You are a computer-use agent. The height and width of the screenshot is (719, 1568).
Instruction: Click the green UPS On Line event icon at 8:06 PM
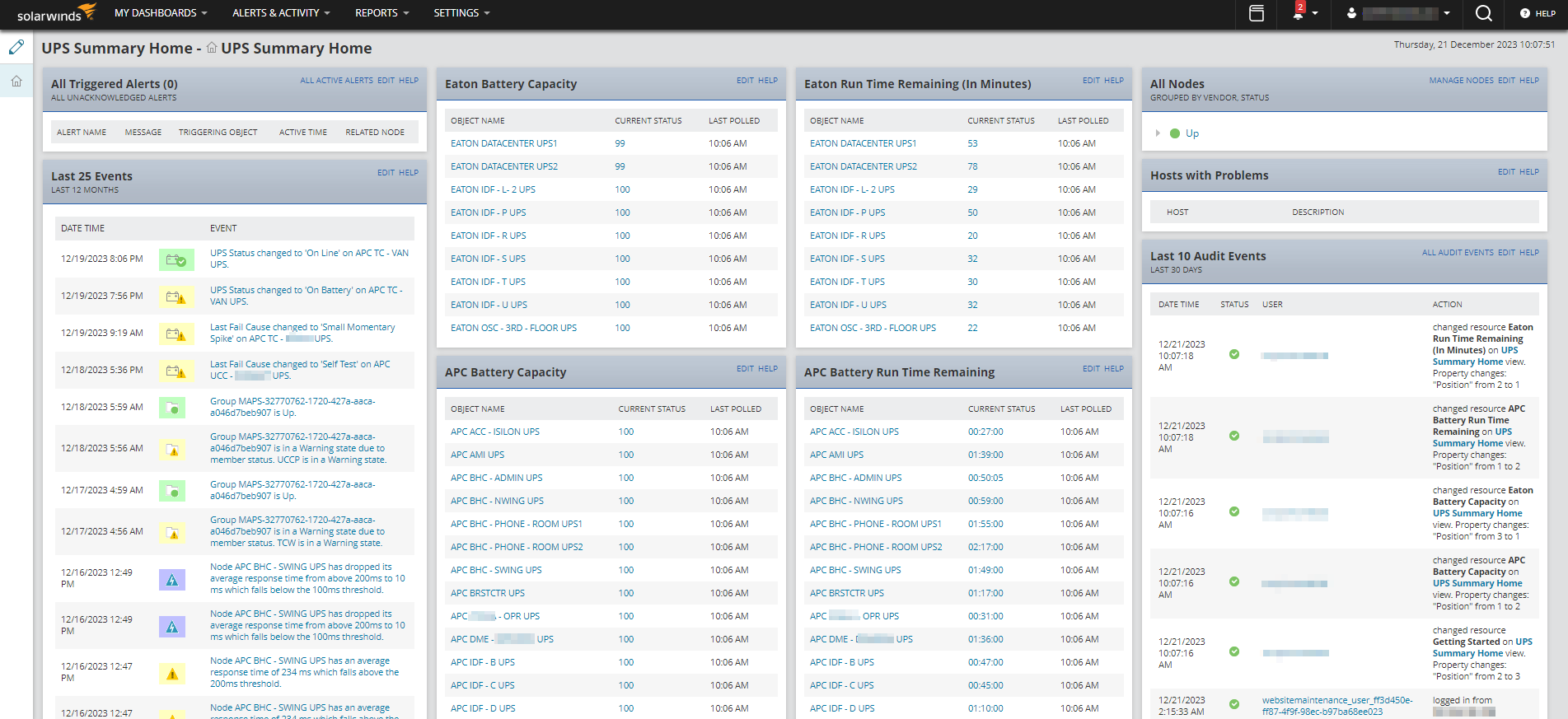(176, 259)
